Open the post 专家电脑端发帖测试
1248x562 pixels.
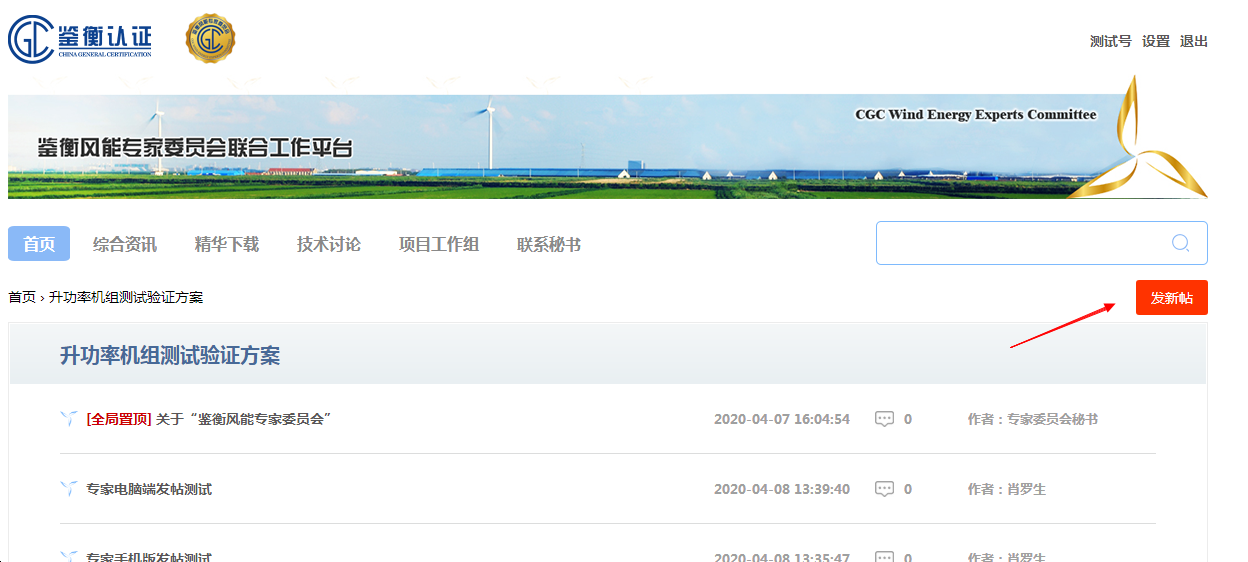click(149, 489)
